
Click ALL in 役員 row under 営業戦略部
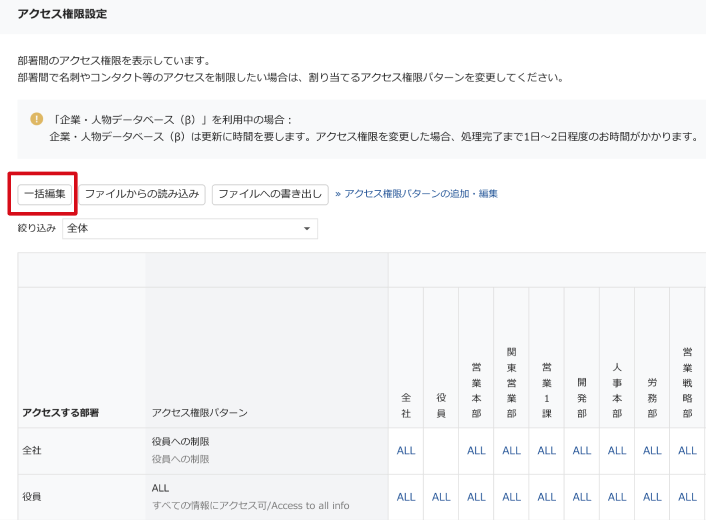pos(687,497)
